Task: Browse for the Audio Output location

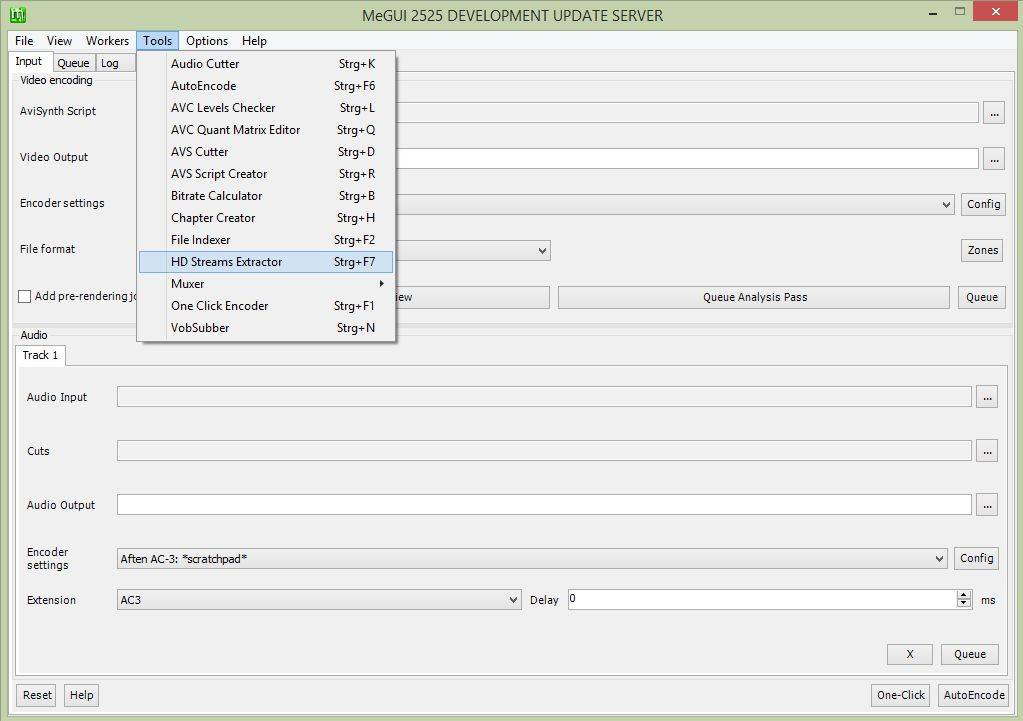Action: [x=986, y=505]
